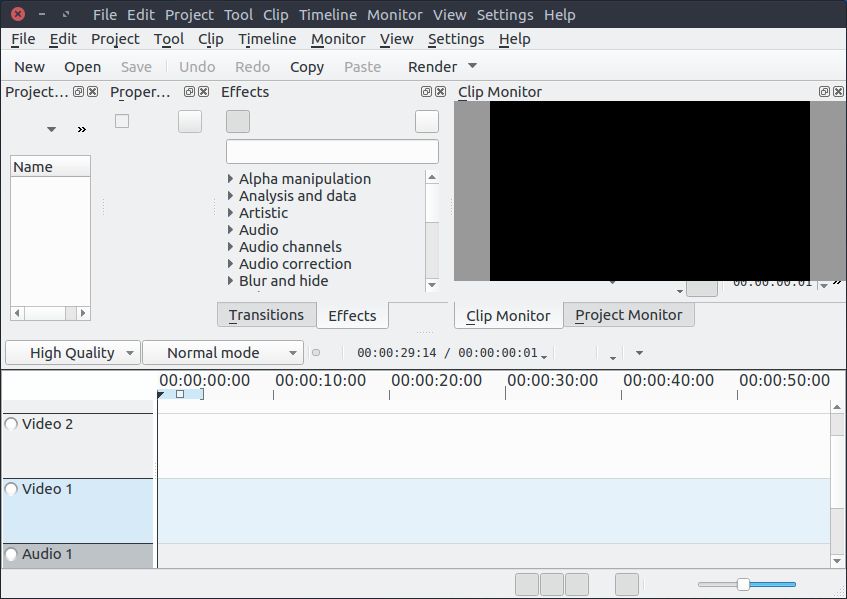
Task: Undock the Properties panel via its float icon
Action: (188, 91)
